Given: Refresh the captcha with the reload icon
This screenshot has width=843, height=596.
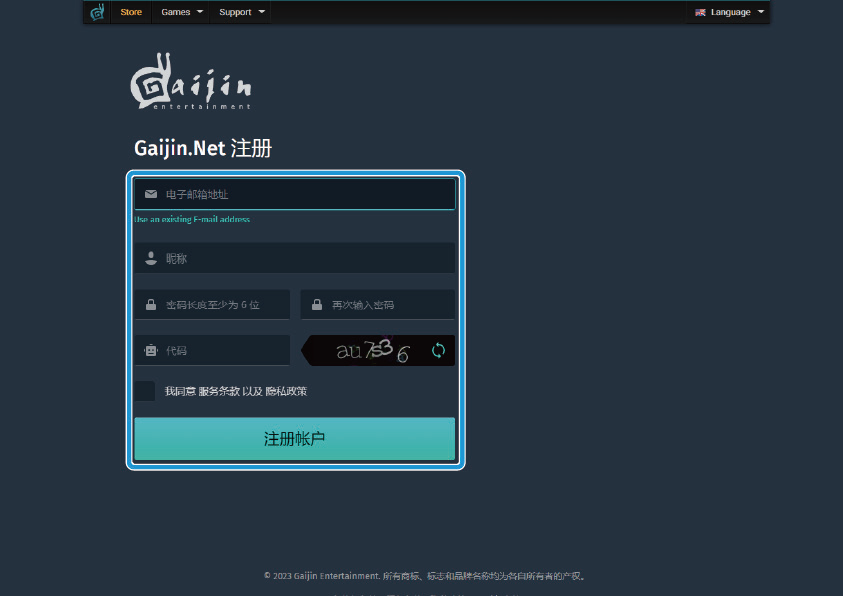Looking at the screenshot, I should click(x=438, y=350).
